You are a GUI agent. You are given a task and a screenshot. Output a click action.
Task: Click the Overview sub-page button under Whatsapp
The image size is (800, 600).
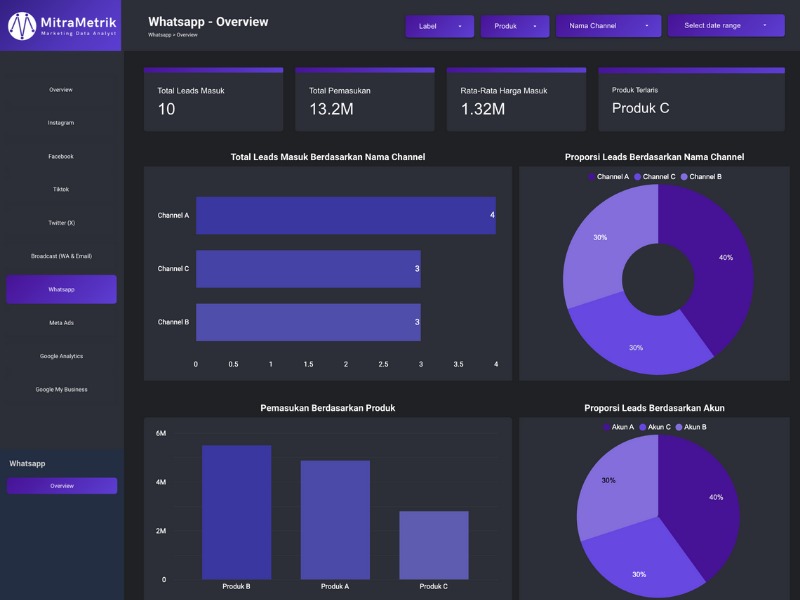click(x=62, y=486)
